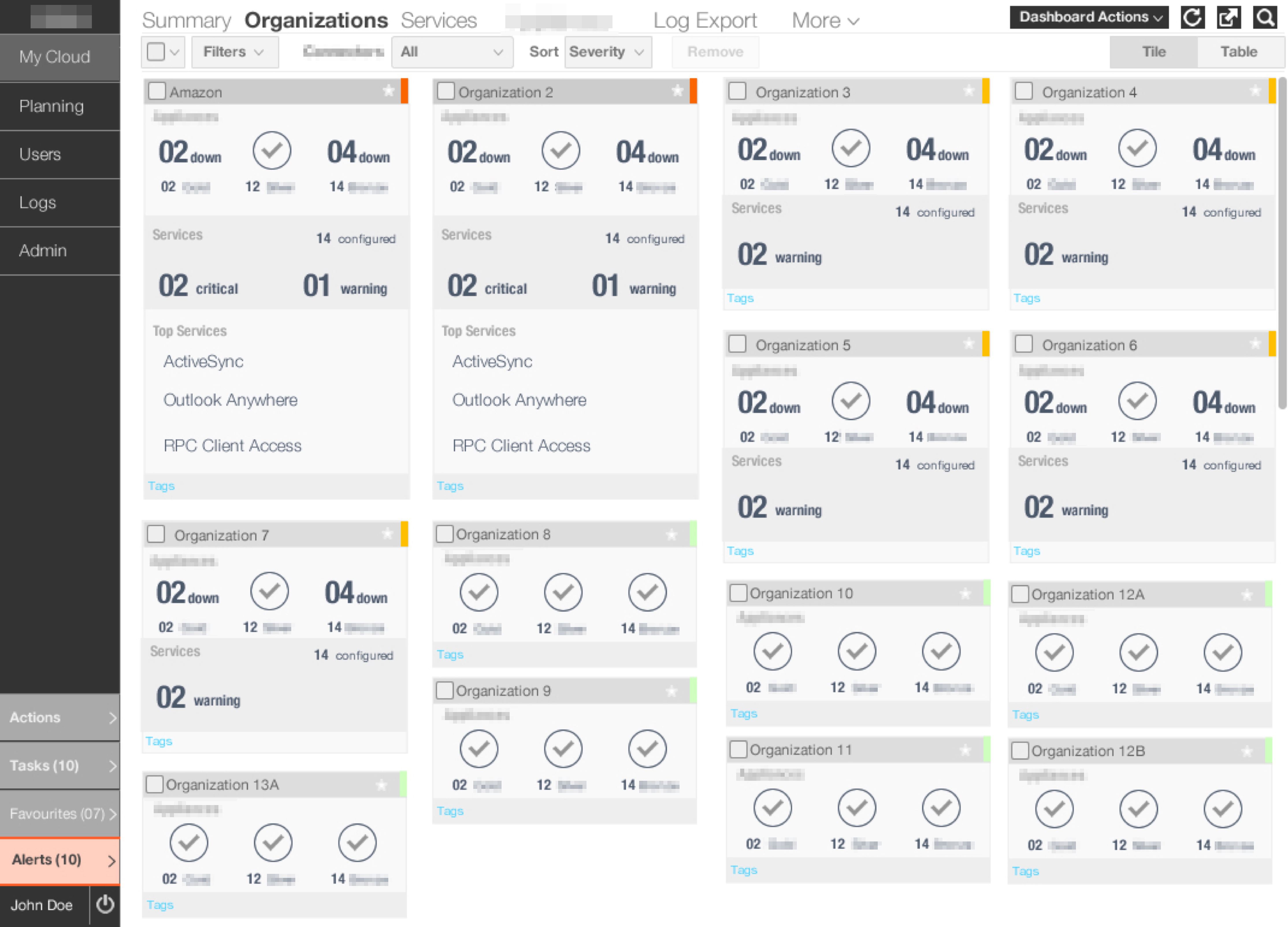Screen dimensions: 1288x927
Task: Open the Connectors All dropdown
Action: click(452, 52)
